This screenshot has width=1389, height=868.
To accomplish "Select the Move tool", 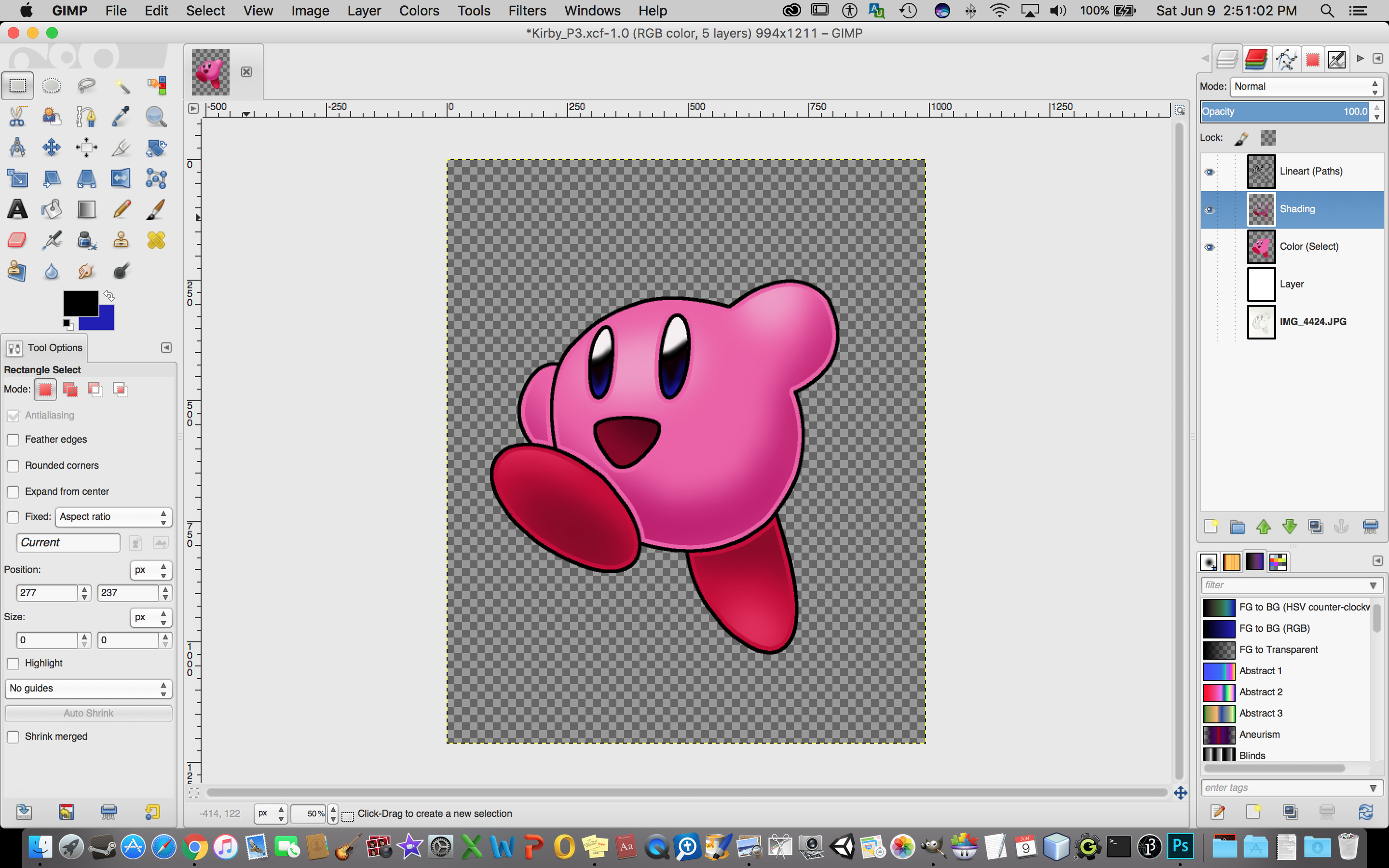I will tap(52, 148).
